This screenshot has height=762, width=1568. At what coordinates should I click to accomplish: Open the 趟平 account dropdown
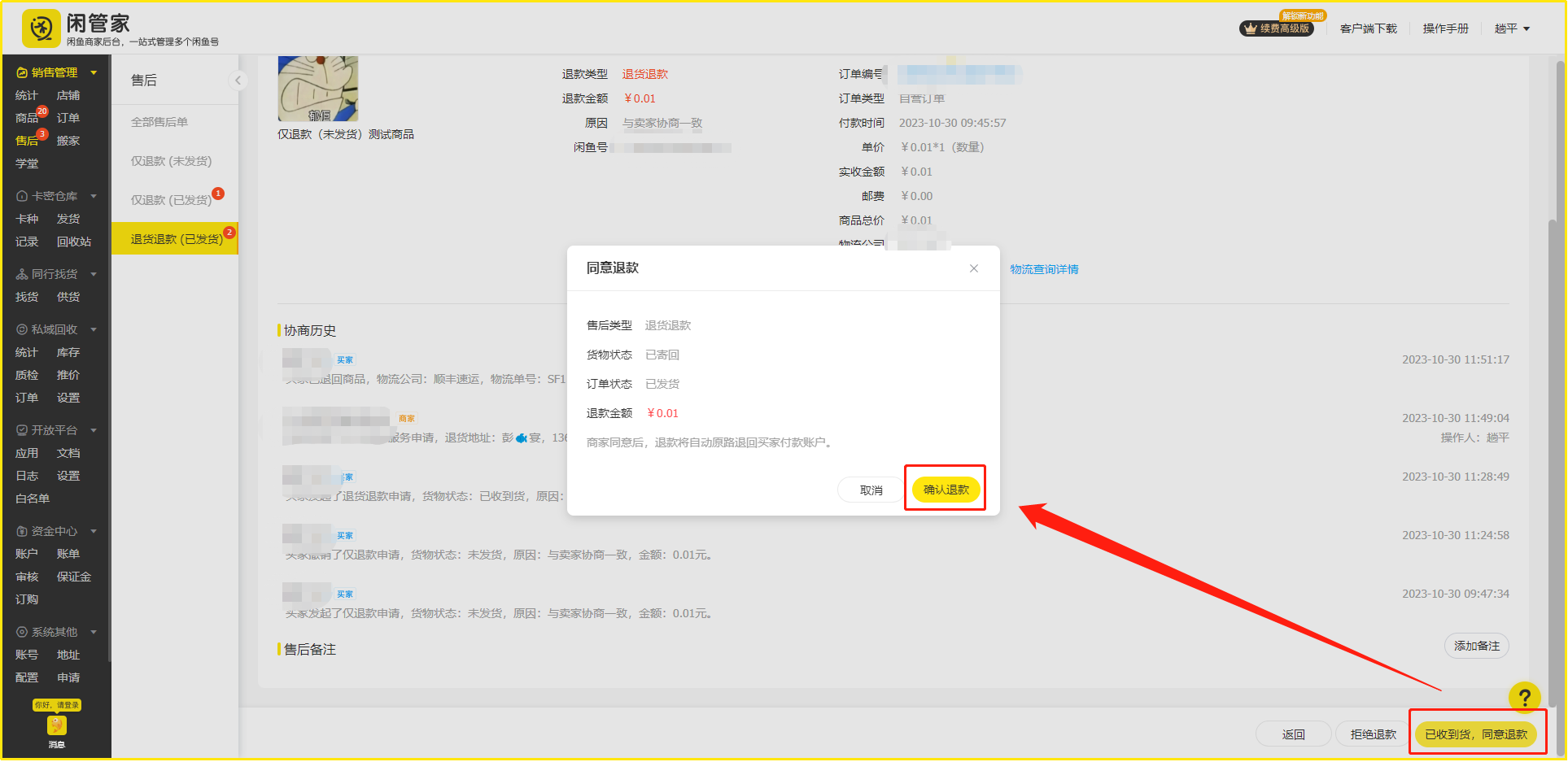point(1512,28)
